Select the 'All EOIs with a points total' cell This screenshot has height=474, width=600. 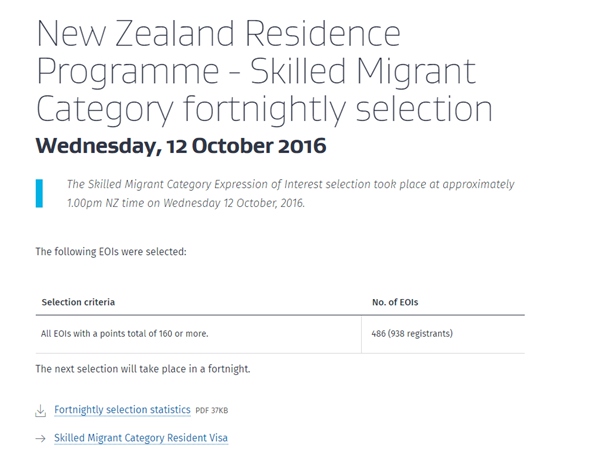click(x=125, y=333)
